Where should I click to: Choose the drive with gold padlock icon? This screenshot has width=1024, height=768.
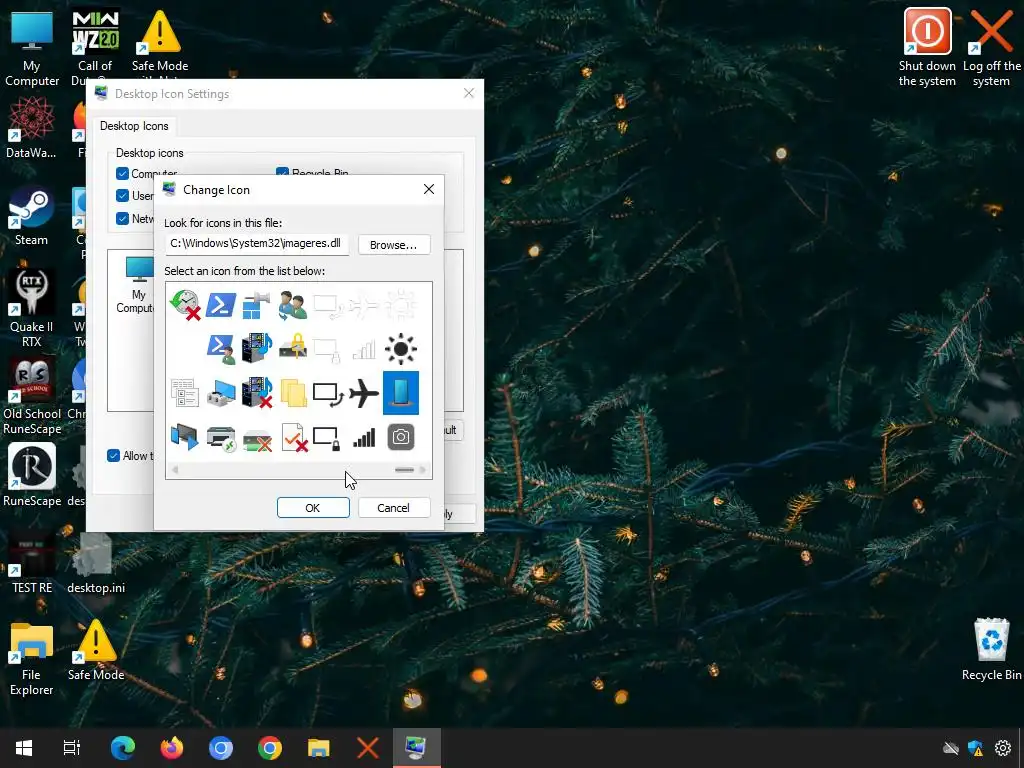(x=293, y=347)
